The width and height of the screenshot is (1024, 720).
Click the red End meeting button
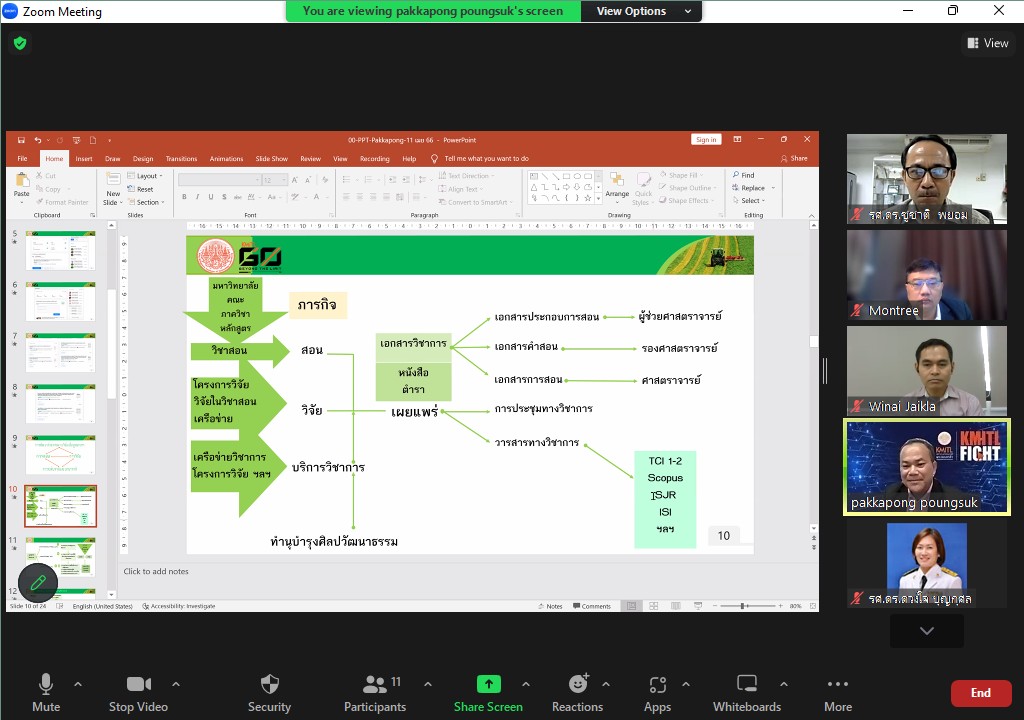981,693
